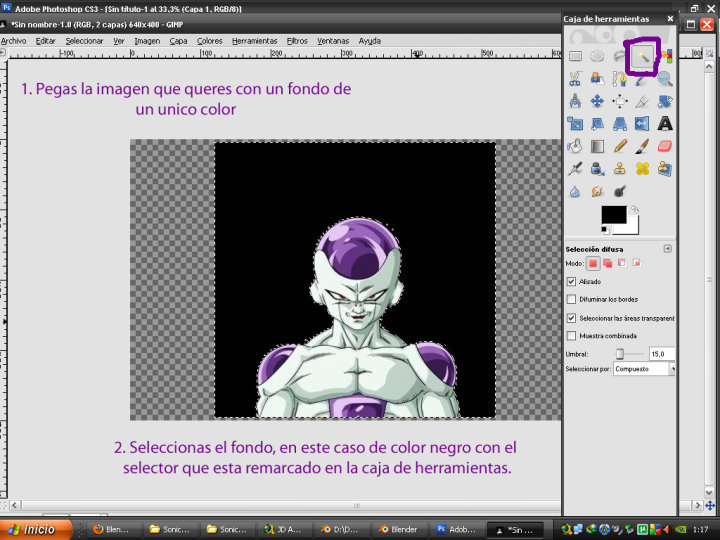The width and height of the screenshot is (720, 540).
Task: Open the Ventanas menu
Action: click(333, 41)
